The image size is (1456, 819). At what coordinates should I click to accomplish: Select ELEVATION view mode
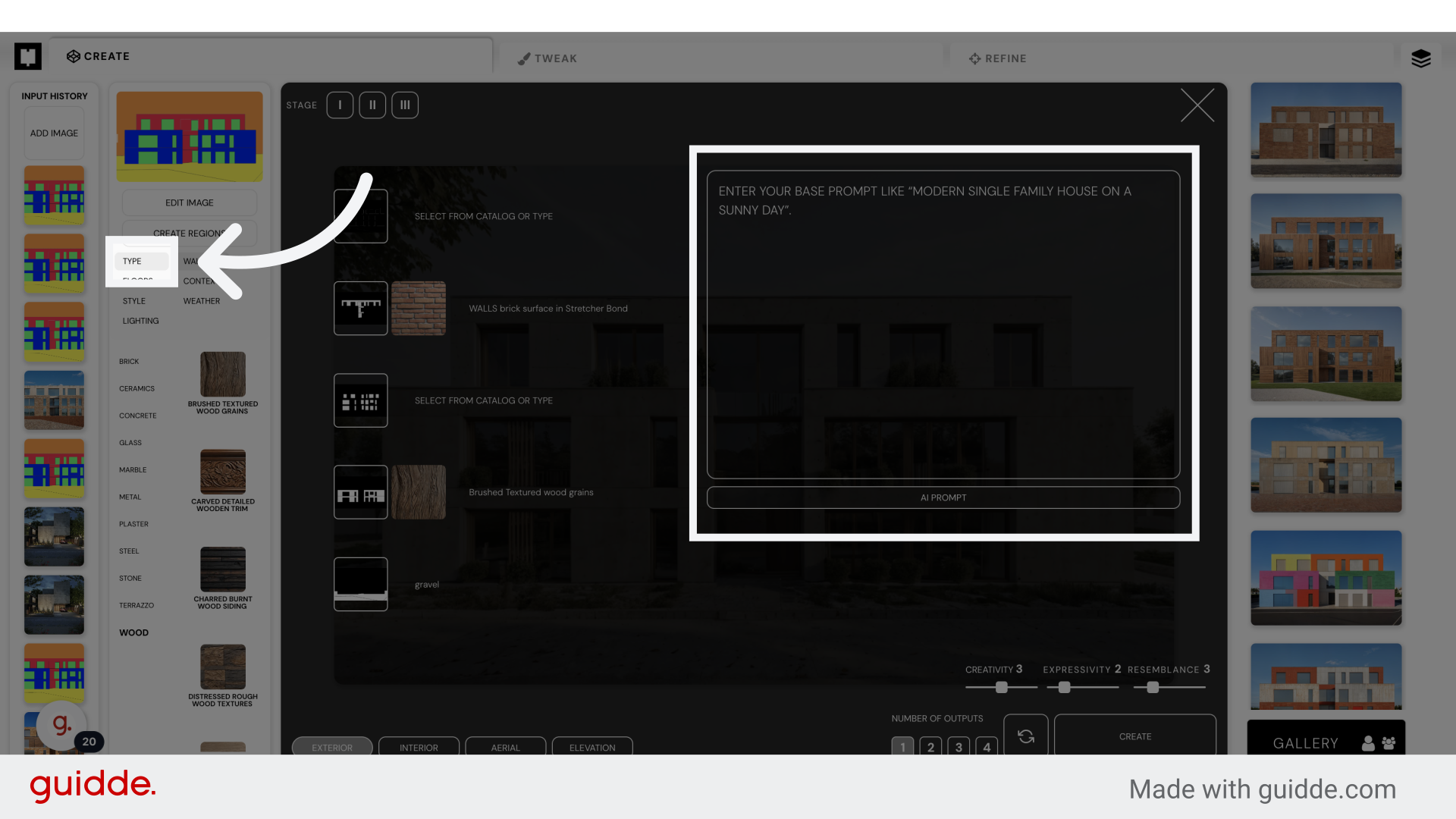click(592, 746)
